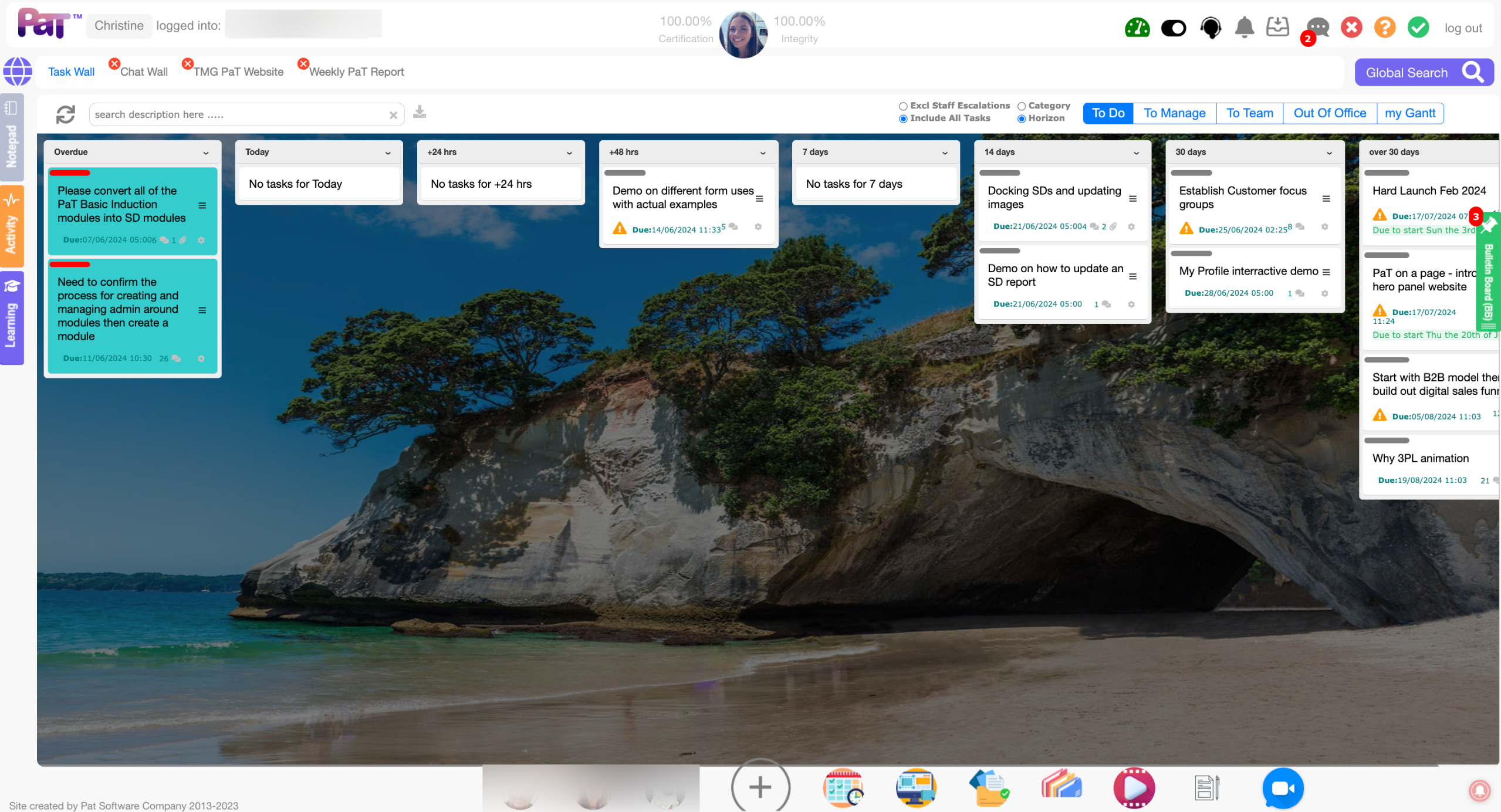Switch to the To Manage tab
The image size is (1501, 812).
pyautogui.click(x=1174, y=113)
